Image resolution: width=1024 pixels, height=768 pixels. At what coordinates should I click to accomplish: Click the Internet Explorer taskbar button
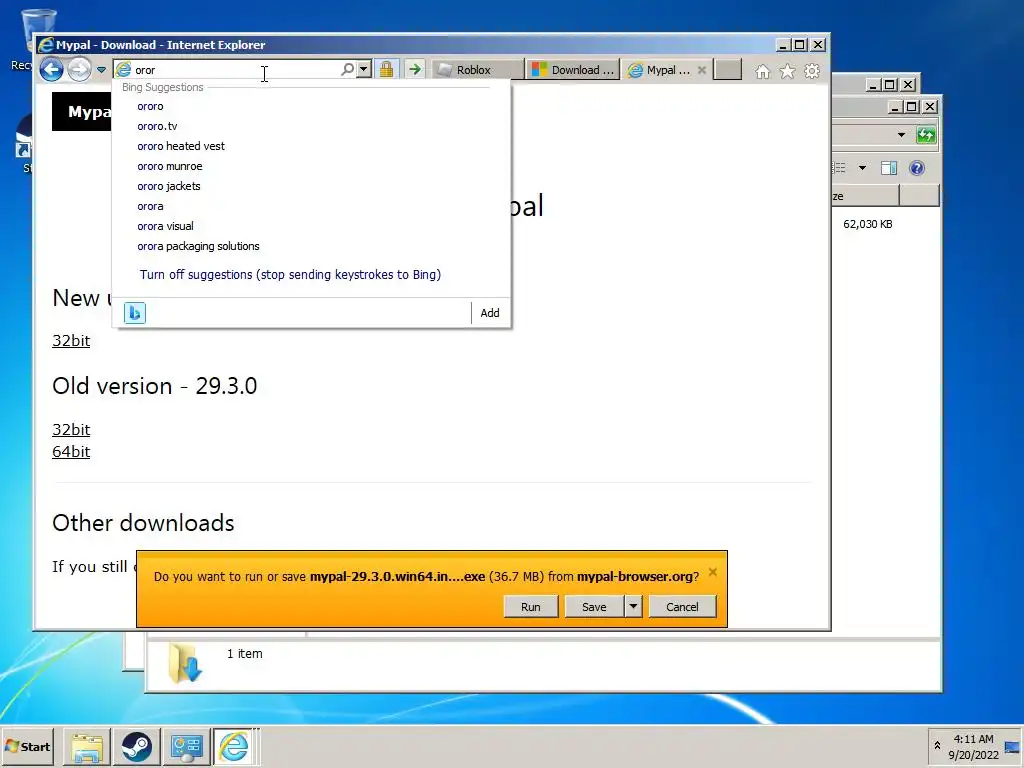coord(234,746)
